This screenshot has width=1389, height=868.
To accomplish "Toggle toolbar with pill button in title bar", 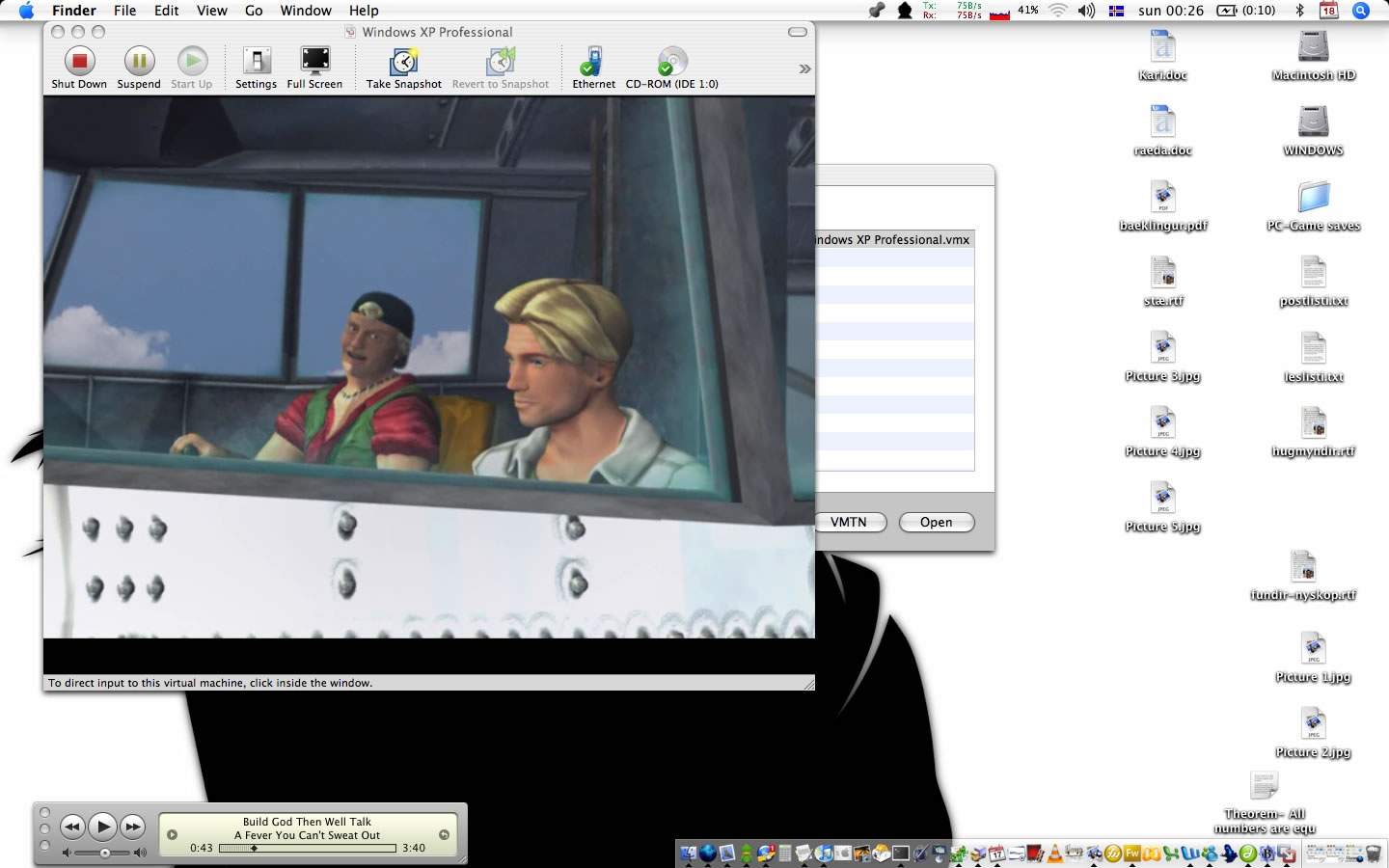I will [x=798, y=32].
